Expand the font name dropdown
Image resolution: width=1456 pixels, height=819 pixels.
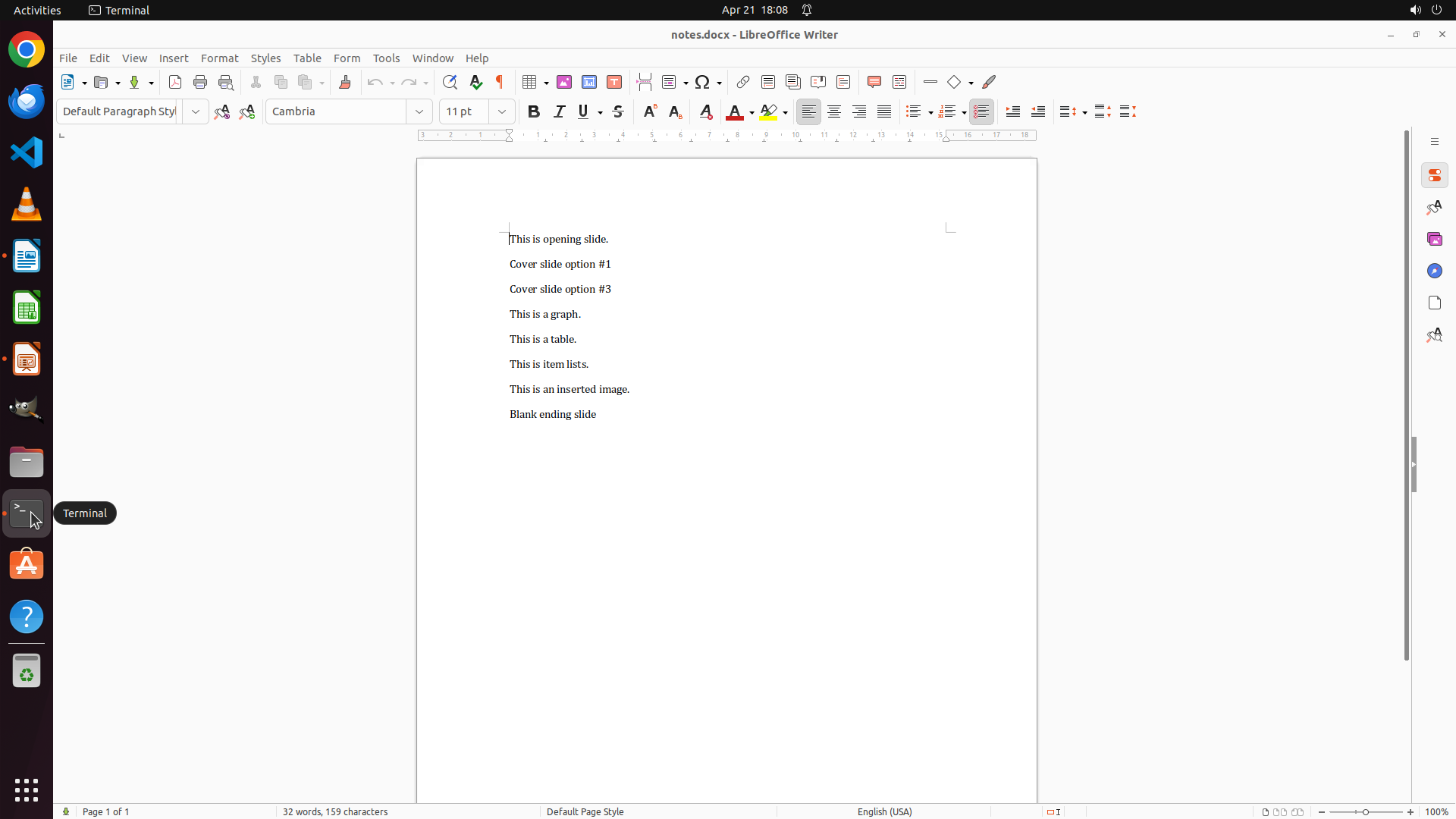pyautogui.click(x=419, y=111)
